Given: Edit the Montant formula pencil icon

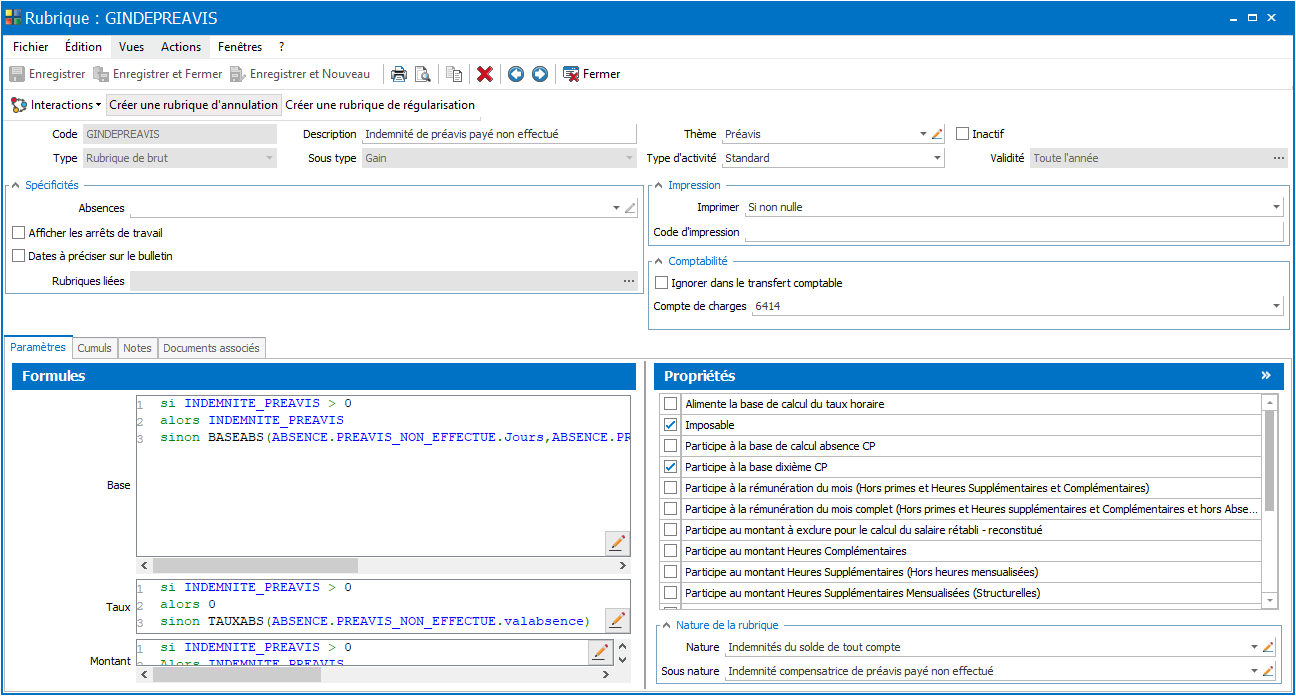Looking at the screenshot, I should [600, 651].
